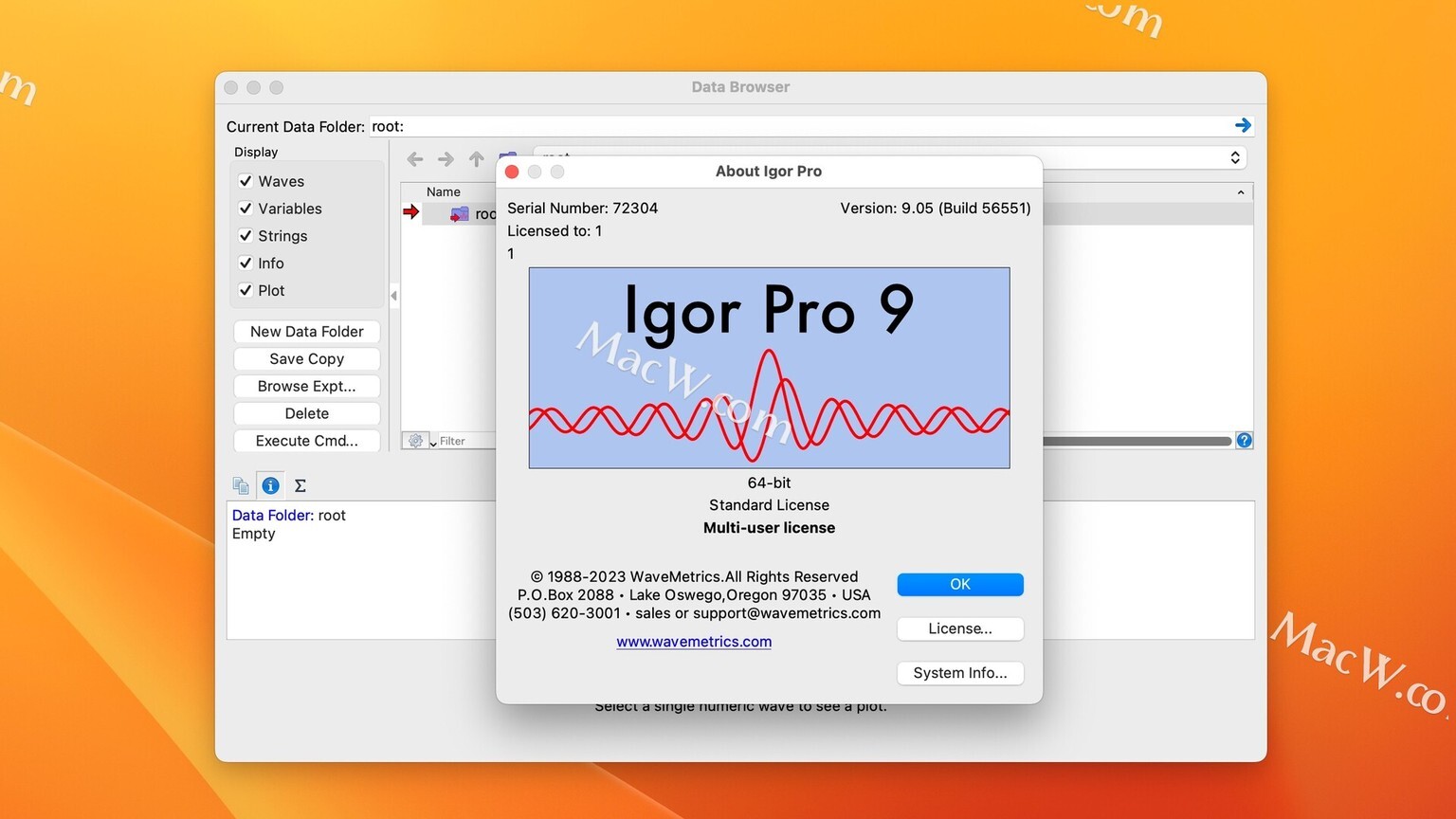This screenshot has height=819, width=1456.
Task: Open the License... dialog
Action: click(960, 628)
